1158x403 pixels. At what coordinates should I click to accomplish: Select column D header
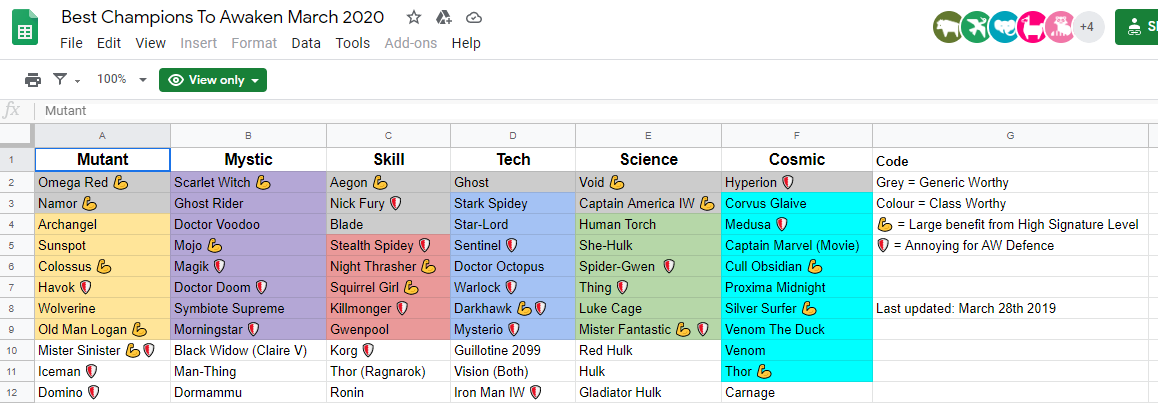[513, 135]
